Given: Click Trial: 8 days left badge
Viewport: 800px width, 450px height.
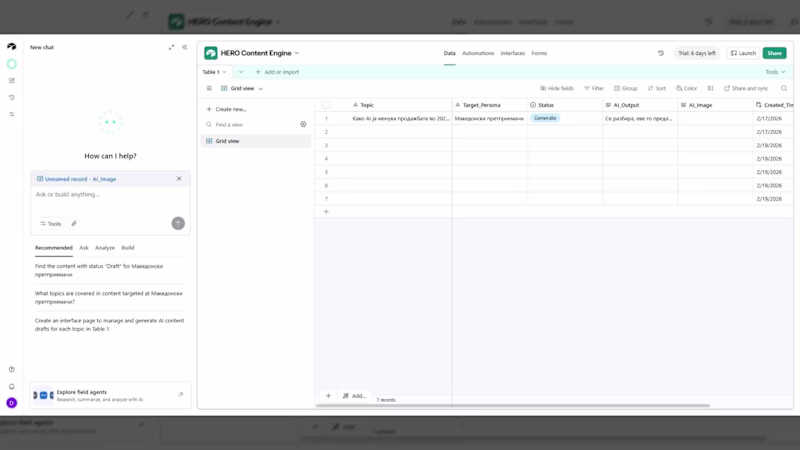Looking at the screenshot, I should tap(696, 53).
